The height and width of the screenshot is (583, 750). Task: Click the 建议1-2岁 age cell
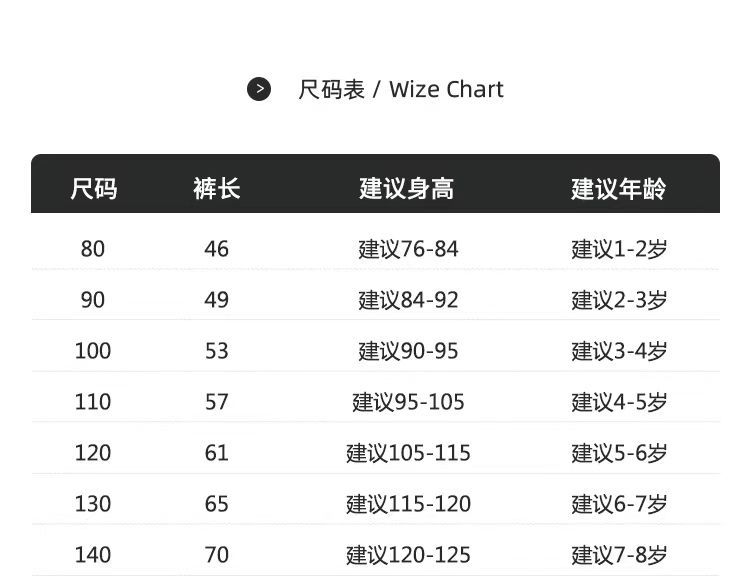tap(619, 249)
